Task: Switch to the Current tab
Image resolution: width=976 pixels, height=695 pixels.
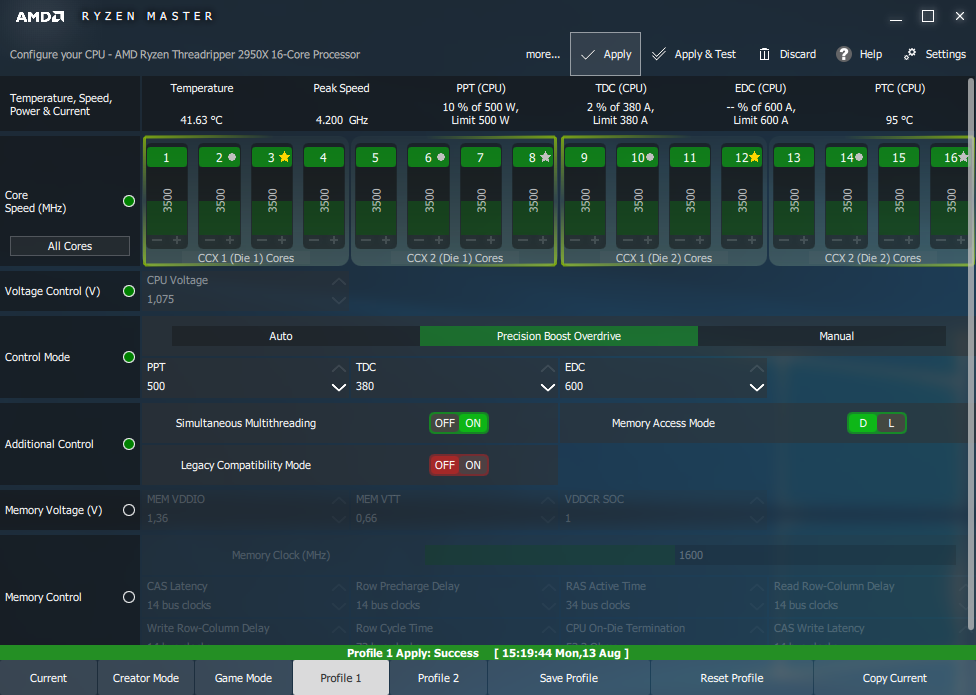Action: pyautogui.click(x=49, y=678)
